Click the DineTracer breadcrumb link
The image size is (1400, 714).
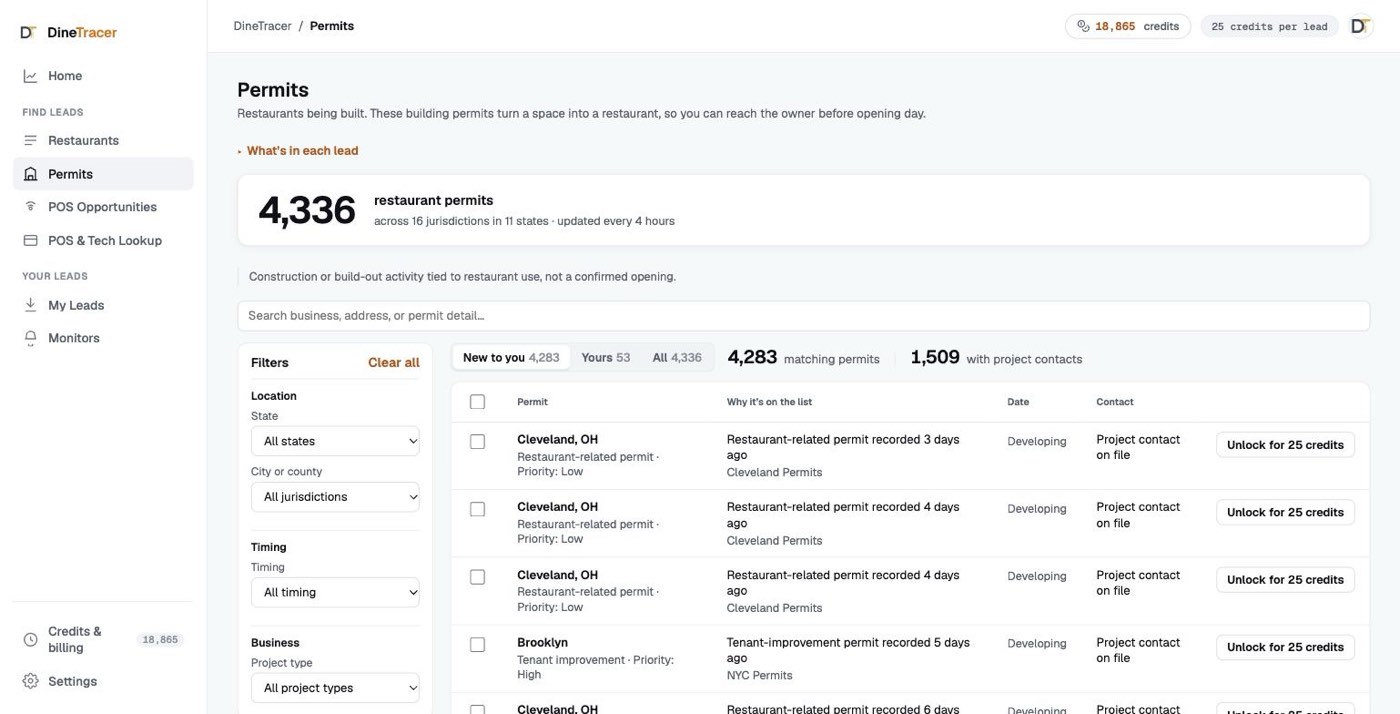[x=262, y=26]
